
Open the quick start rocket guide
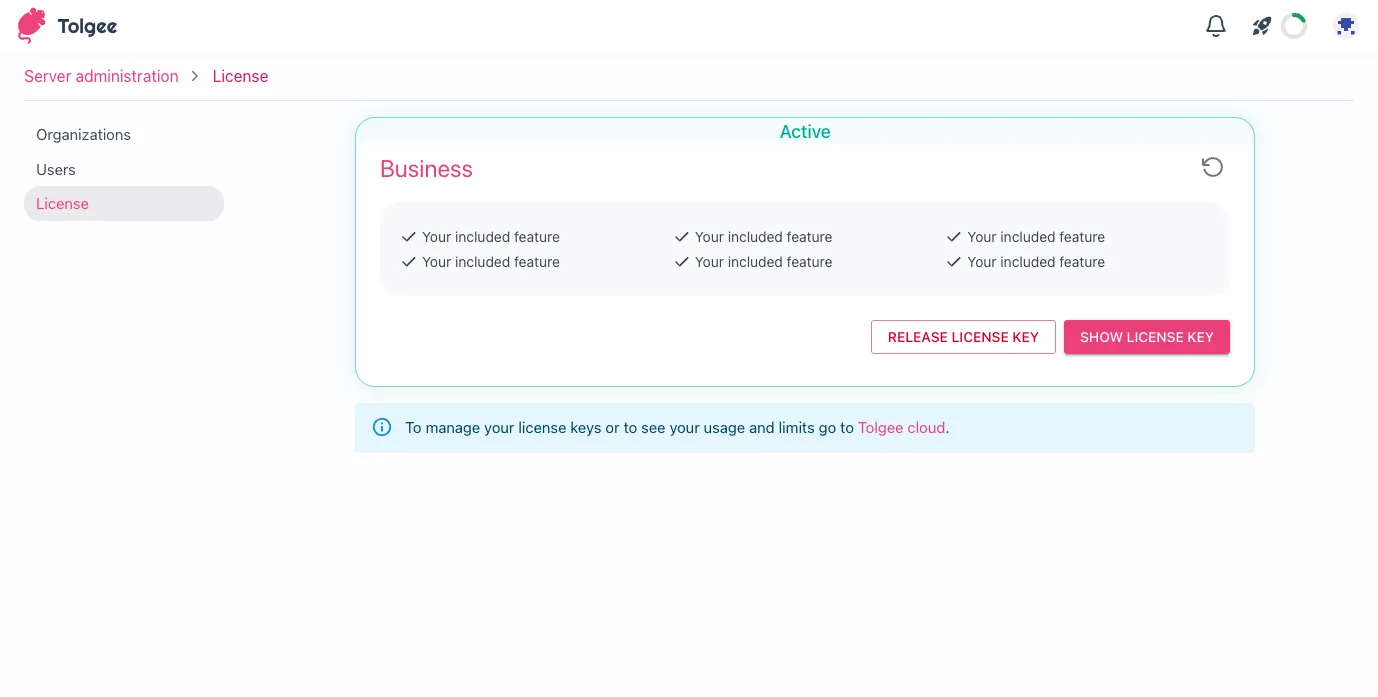(x=1261, y=26)
